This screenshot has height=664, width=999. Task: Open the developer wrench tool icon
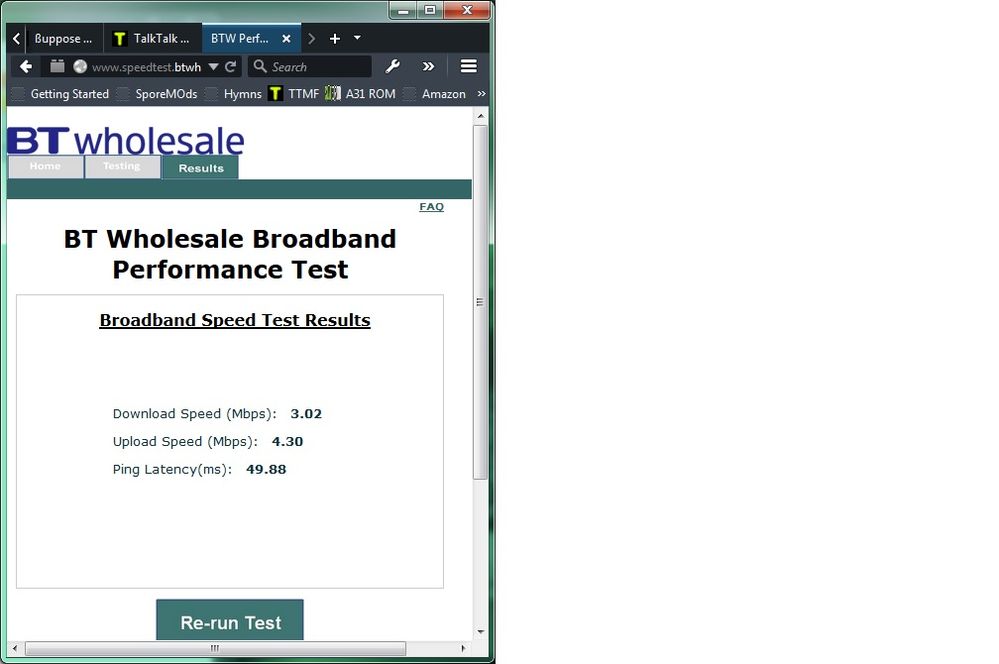(392, 66)
